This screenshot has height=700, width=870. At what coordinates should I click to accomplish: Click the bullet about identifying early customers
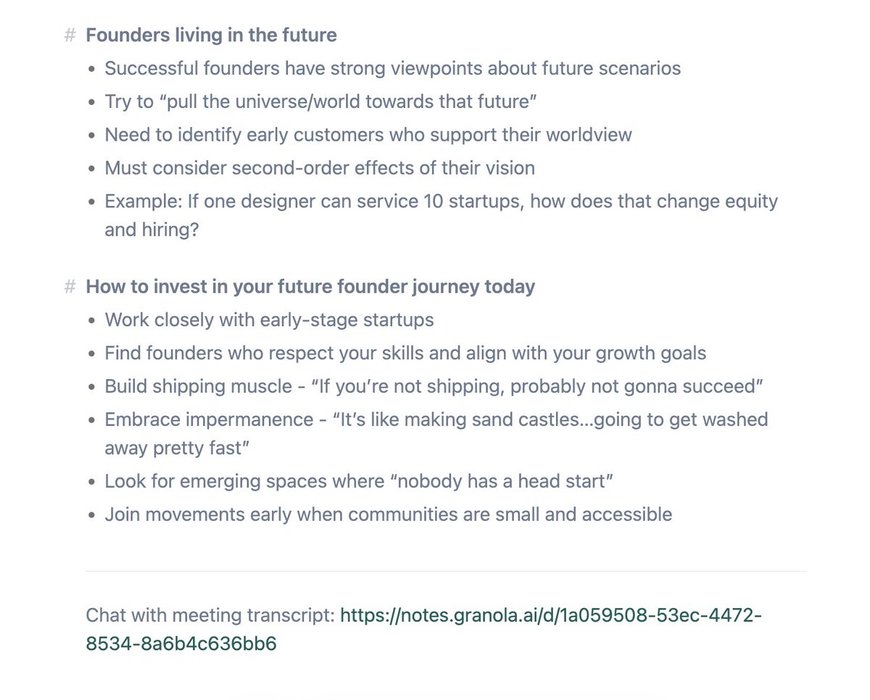tap(368, 135)
